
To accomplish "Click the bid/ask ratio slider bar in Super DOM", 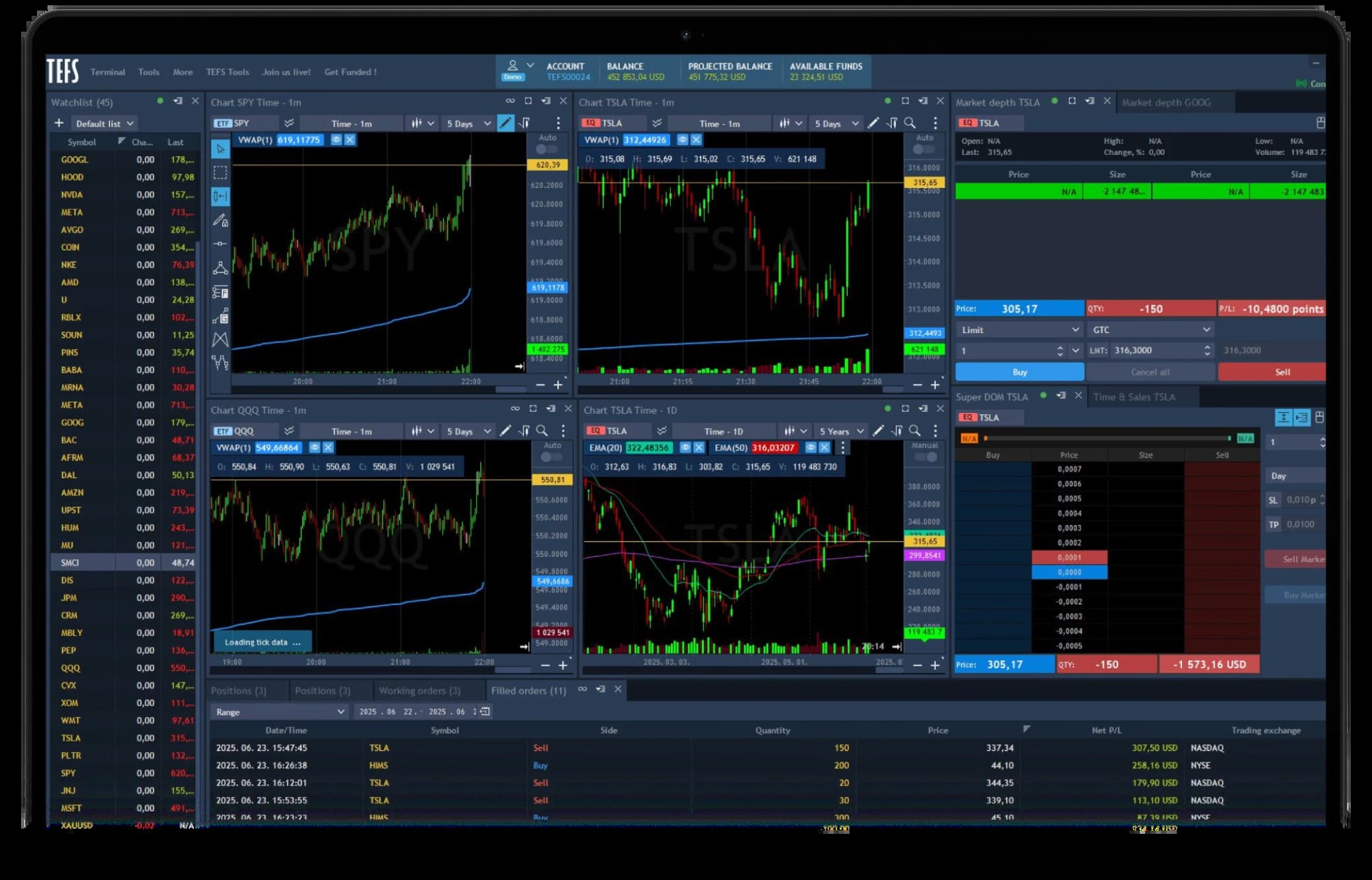I will (x=1107, y=438).
